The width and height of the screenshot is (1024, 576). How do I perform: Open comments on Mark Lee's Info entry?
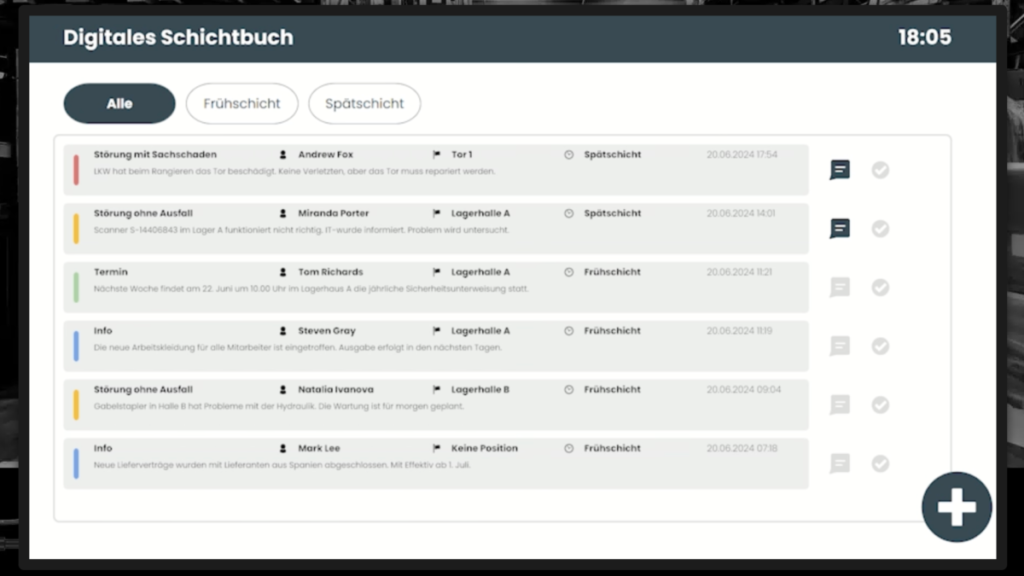(x=839, y=463)
